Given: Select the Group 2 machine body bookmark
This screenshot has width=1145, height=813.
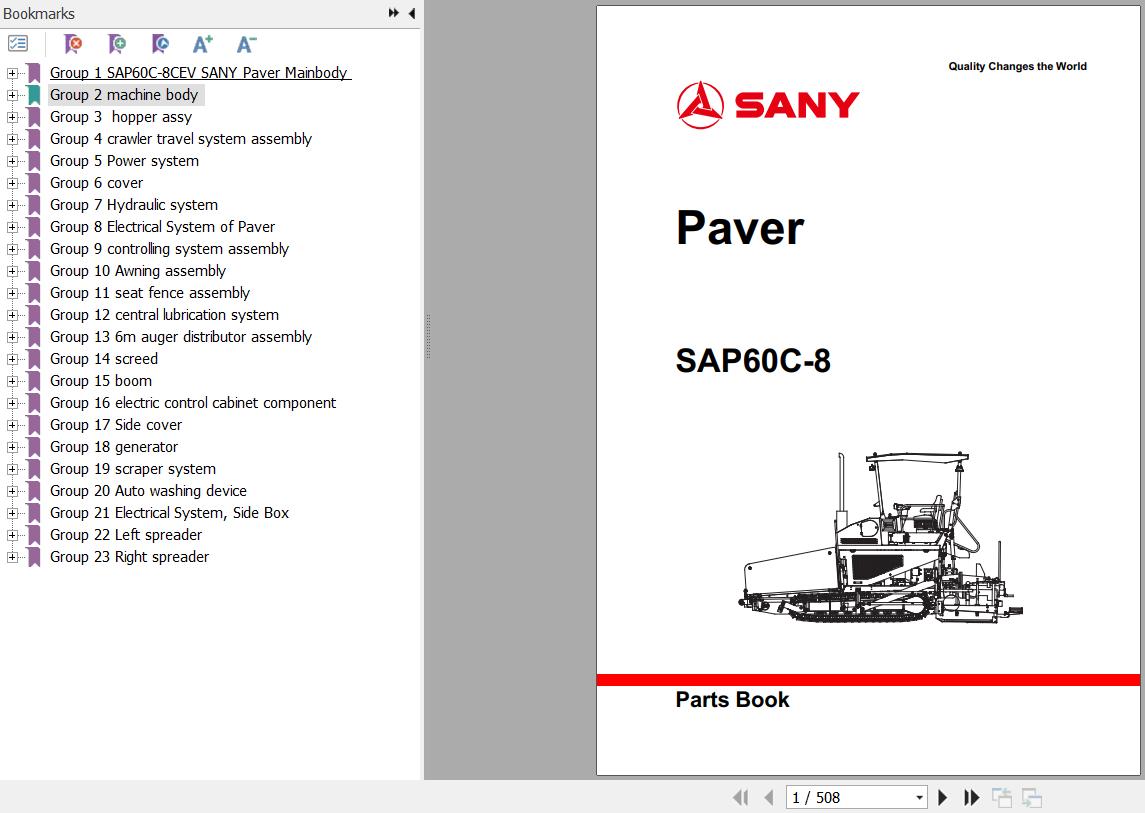Looking at the screenshot, I should coord(124,95).
